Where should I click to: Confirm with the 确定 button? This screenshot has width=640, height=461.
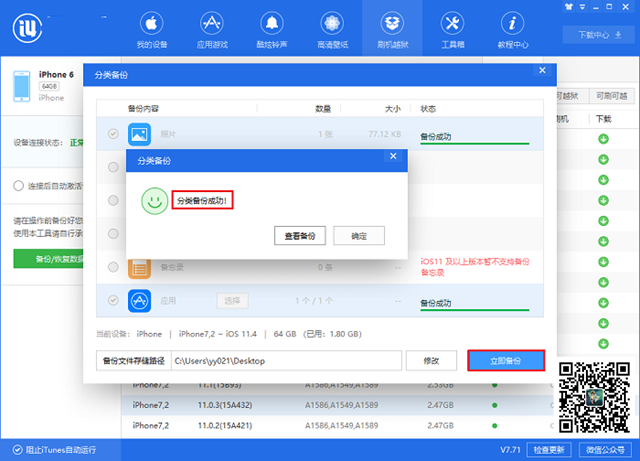(x=359, y=236)
